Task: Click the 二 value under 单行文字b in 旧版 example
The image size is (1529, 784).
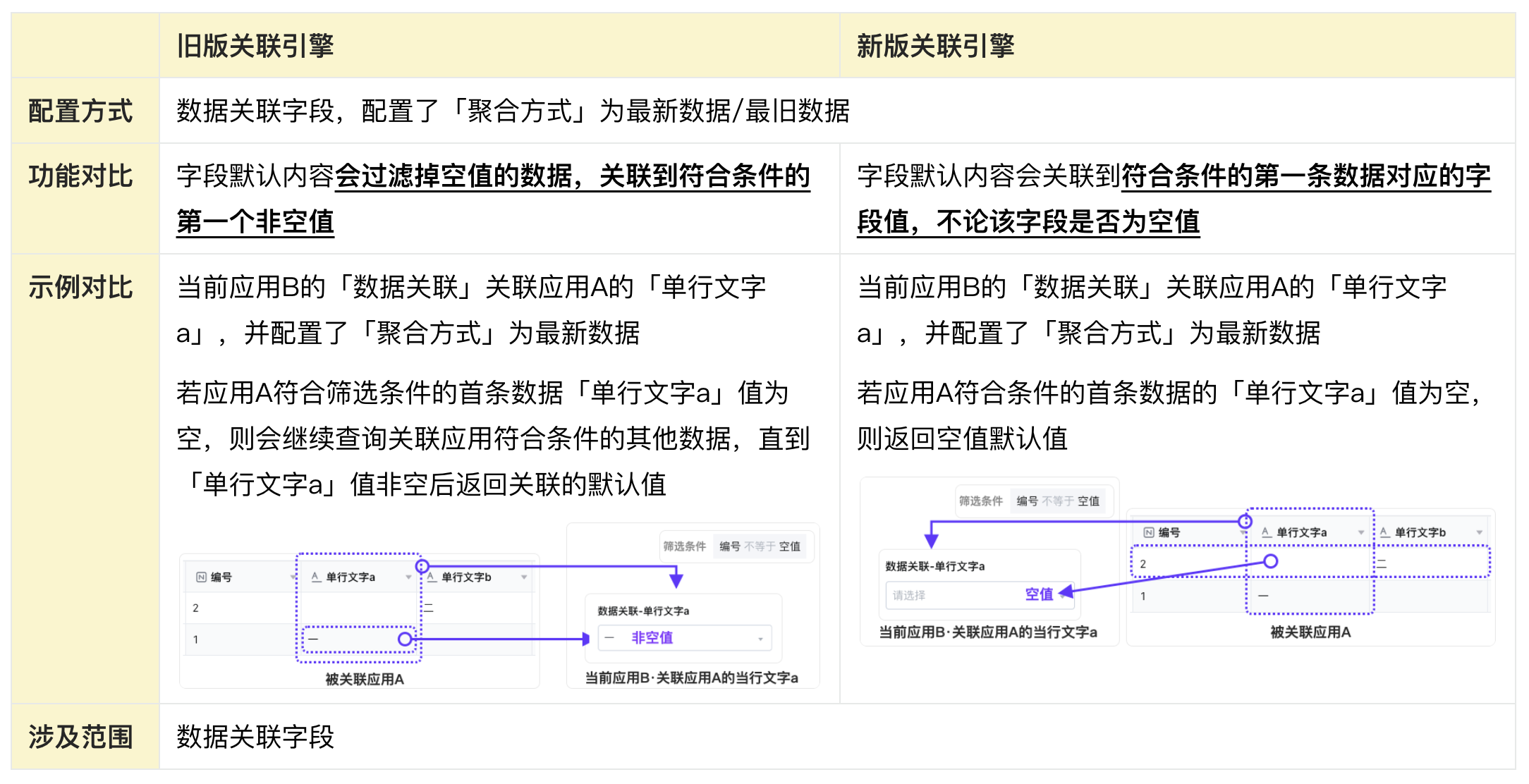Action: point(428,608)
